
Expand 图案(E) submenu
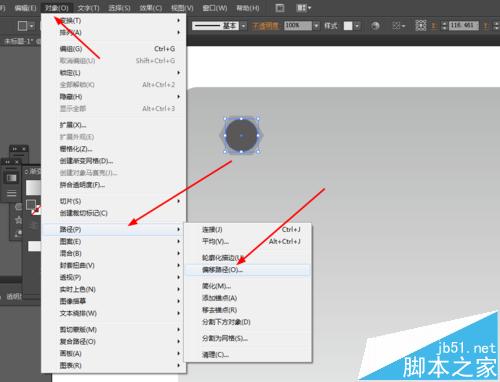(x=113, y=241)
